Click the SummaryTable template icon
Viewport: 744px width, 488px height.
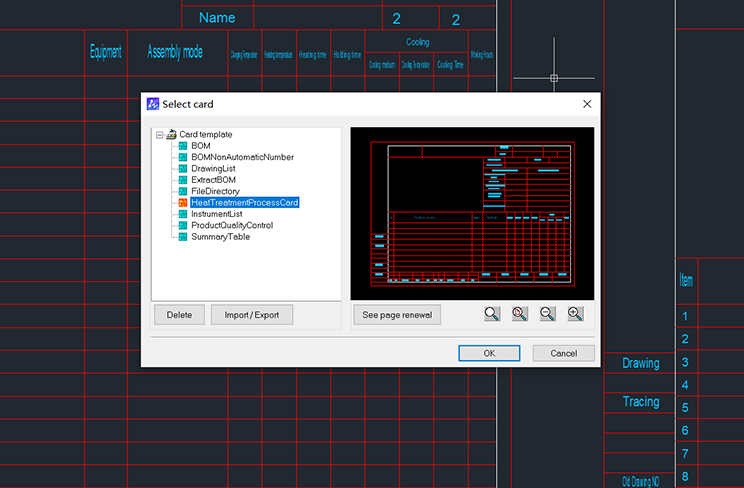coord(182,237)
